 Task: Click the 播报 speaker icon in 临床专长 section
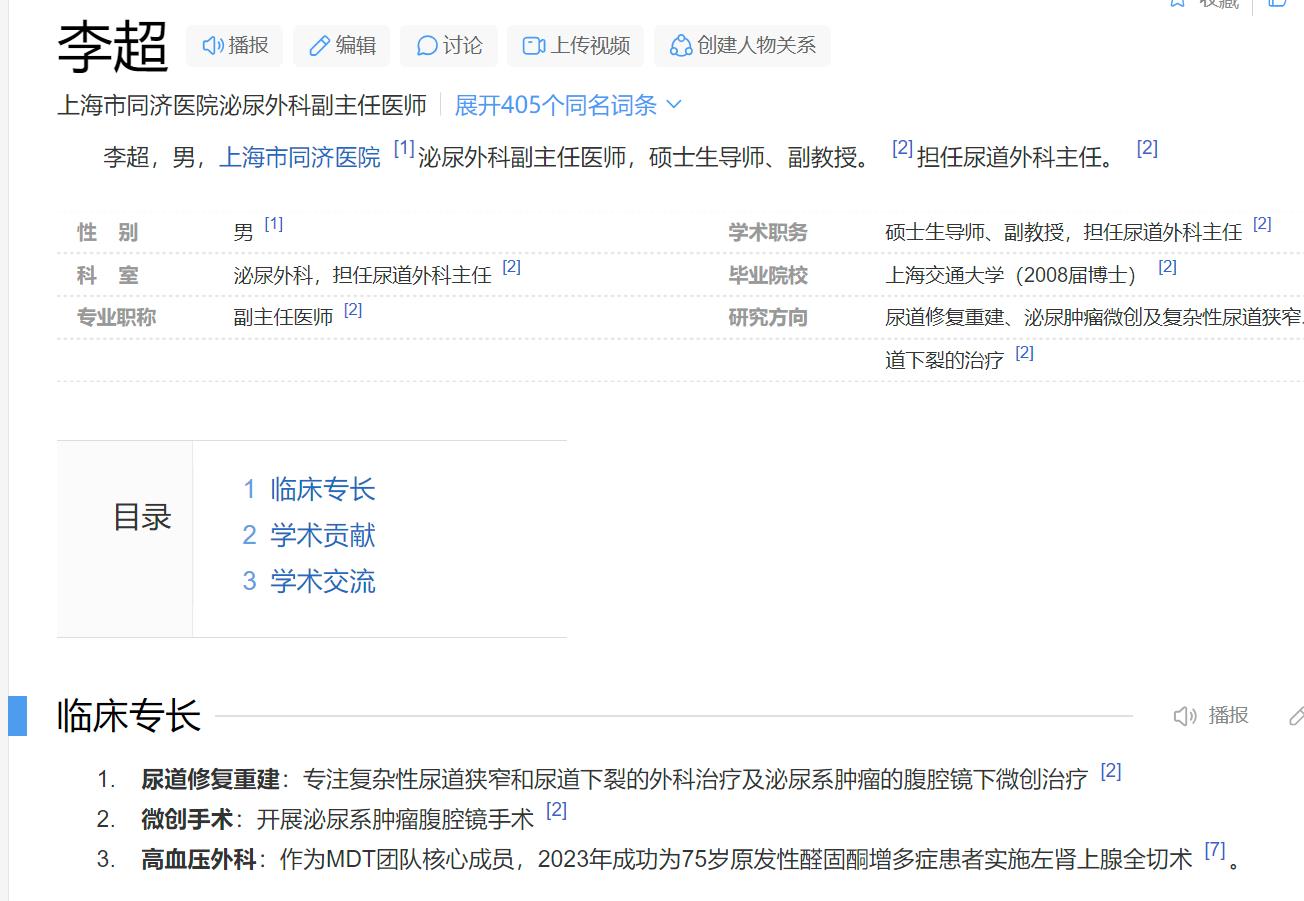[1185, 716]
